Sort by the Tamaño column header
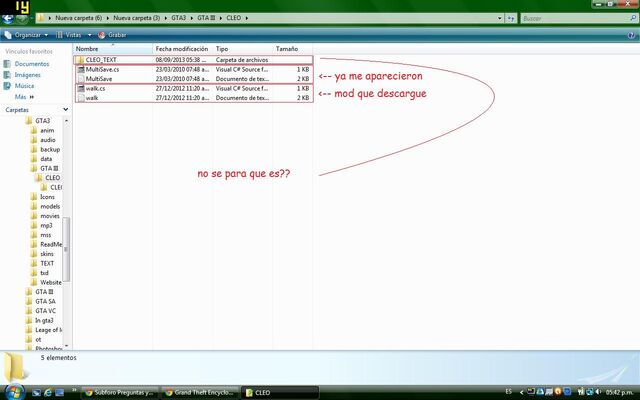The image size is (640, 400). click(293, 49)
